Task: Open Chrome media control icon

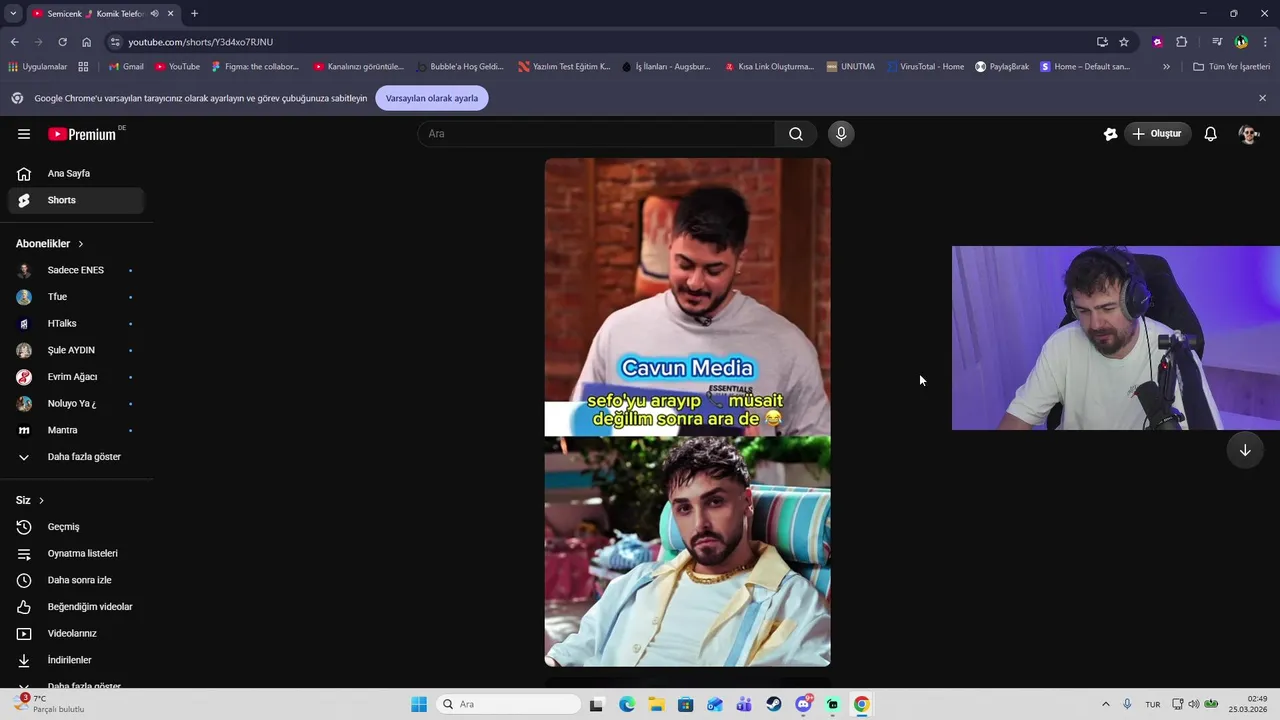Action: click(x=1217, y=42)
